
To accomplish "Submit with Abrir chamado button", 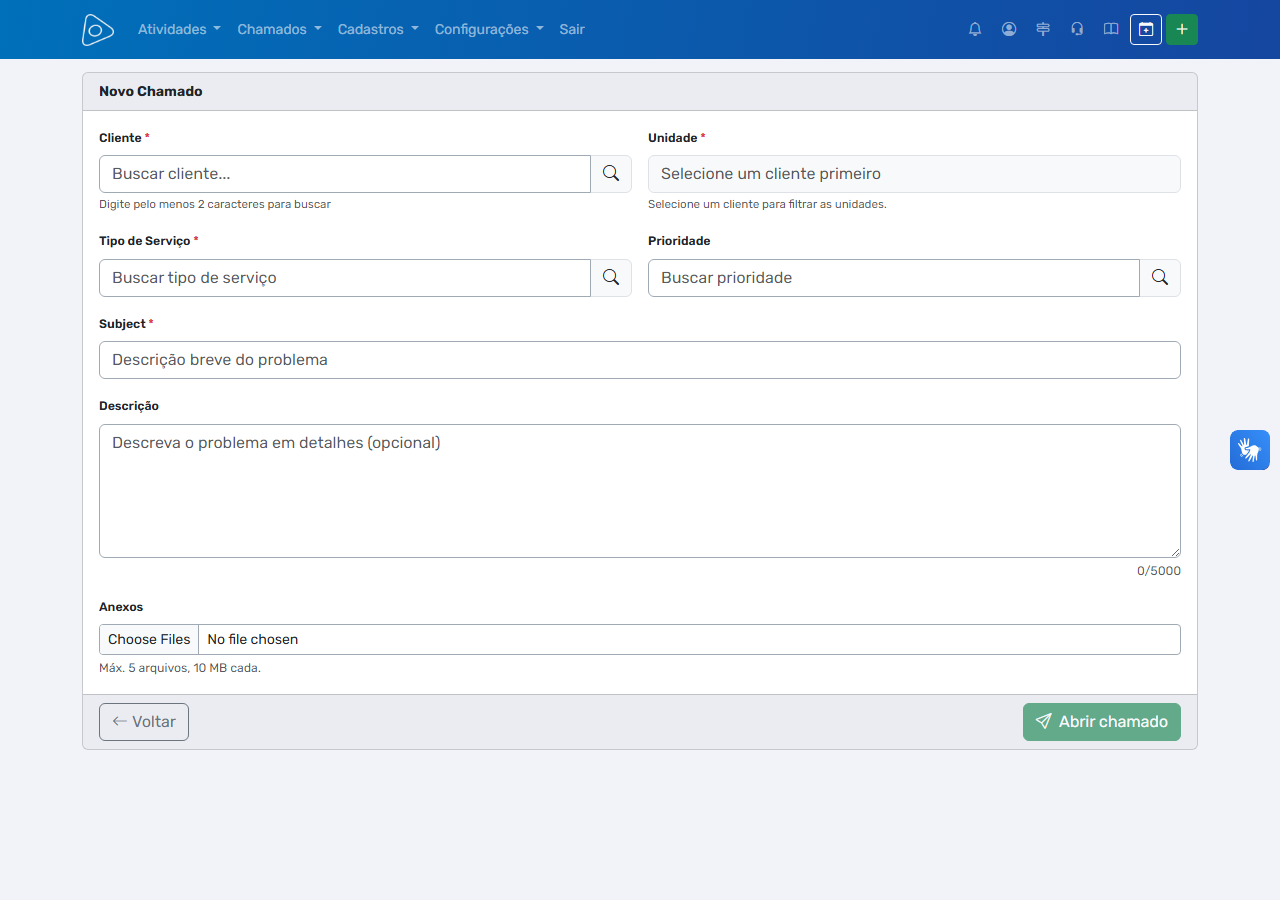I will coord(1102,722).
